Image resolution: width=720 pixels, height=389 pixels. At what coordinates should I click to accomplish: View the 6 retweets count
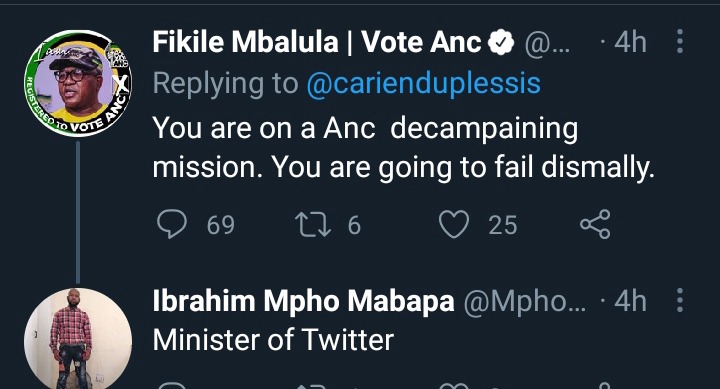[354, 225]
